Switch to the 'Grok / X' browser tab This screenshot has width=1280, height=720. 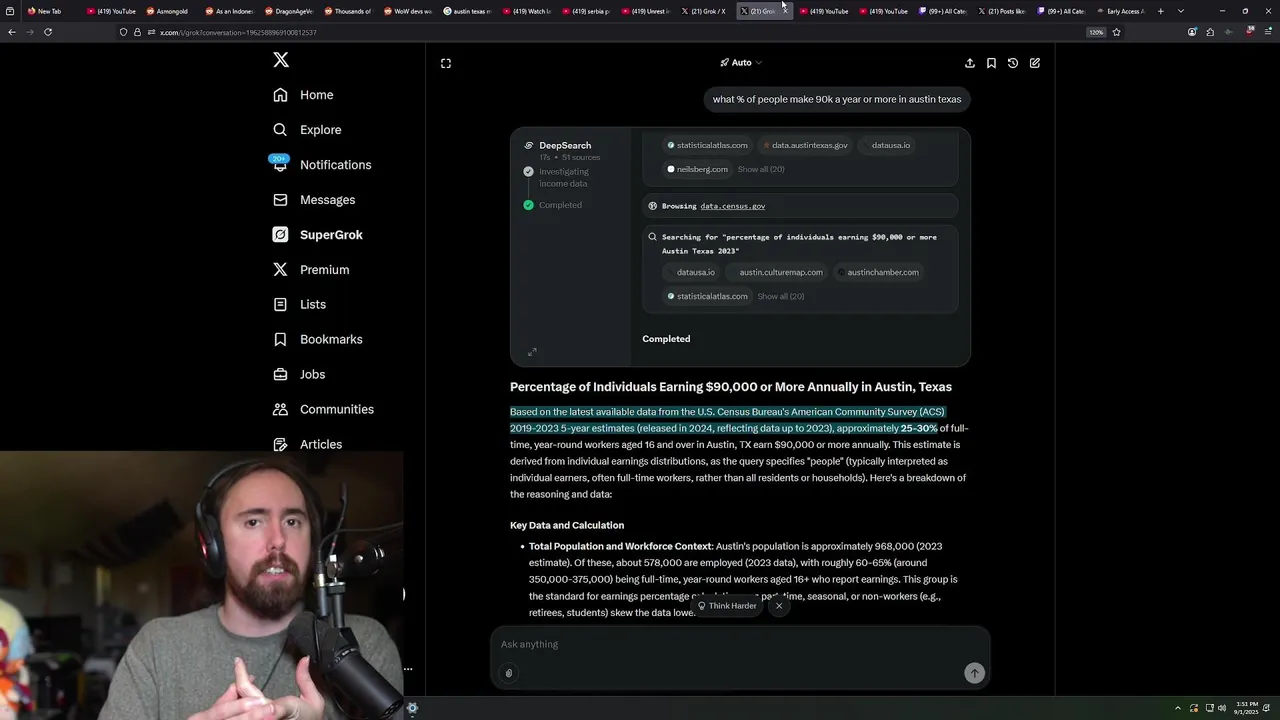[703, 11]
